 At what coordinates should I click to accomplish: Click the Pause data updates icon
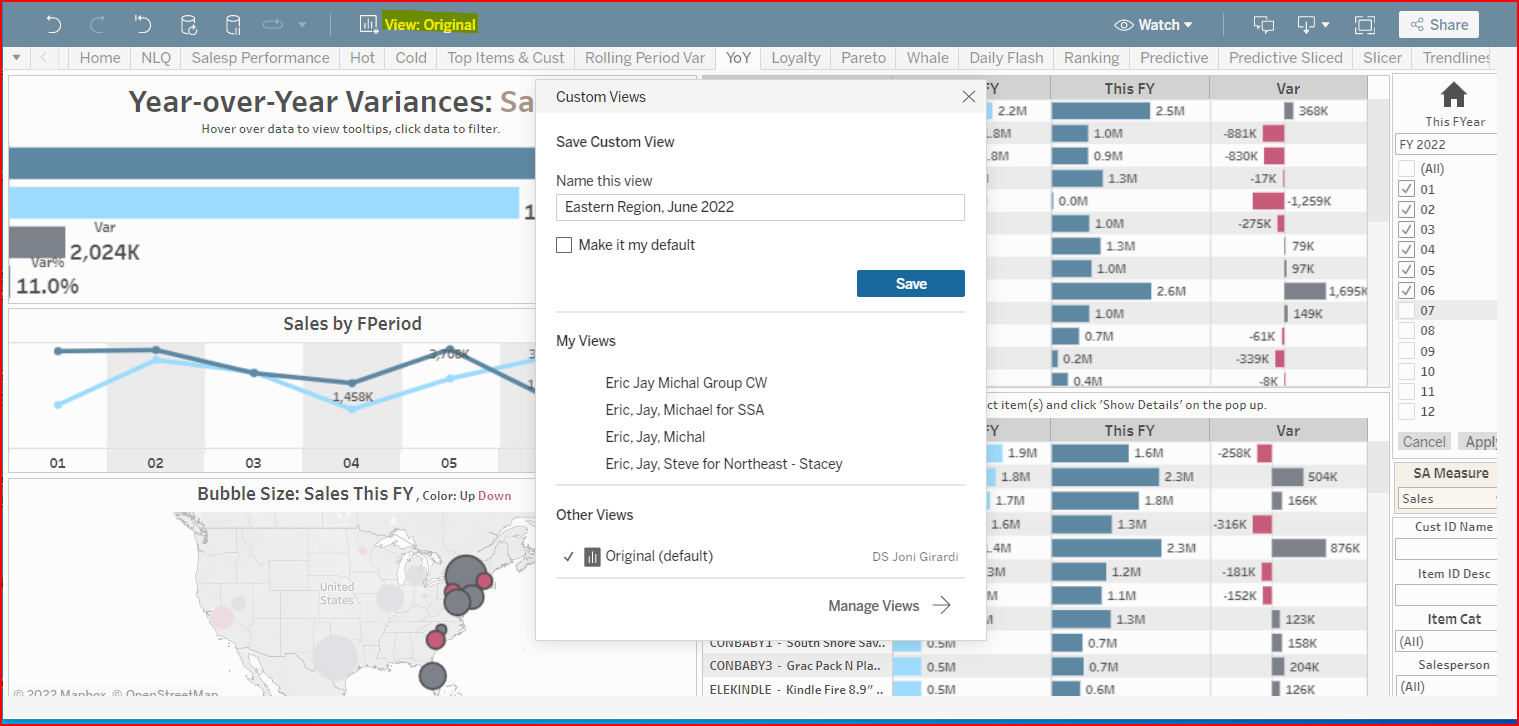click(233, 25)
